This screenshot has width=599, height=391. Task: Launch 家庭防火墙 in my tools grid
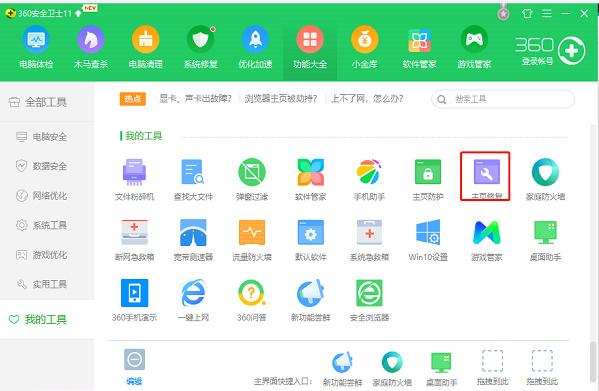[545, 179]
